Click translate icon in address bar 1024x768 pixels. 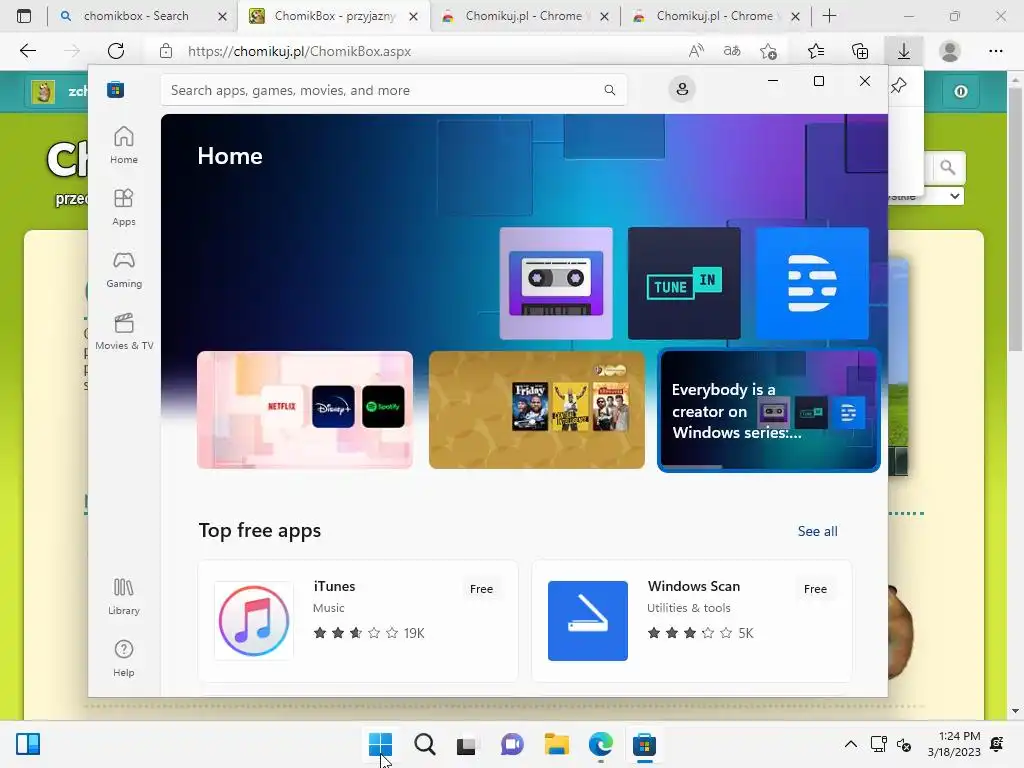(x=732, y=51)
